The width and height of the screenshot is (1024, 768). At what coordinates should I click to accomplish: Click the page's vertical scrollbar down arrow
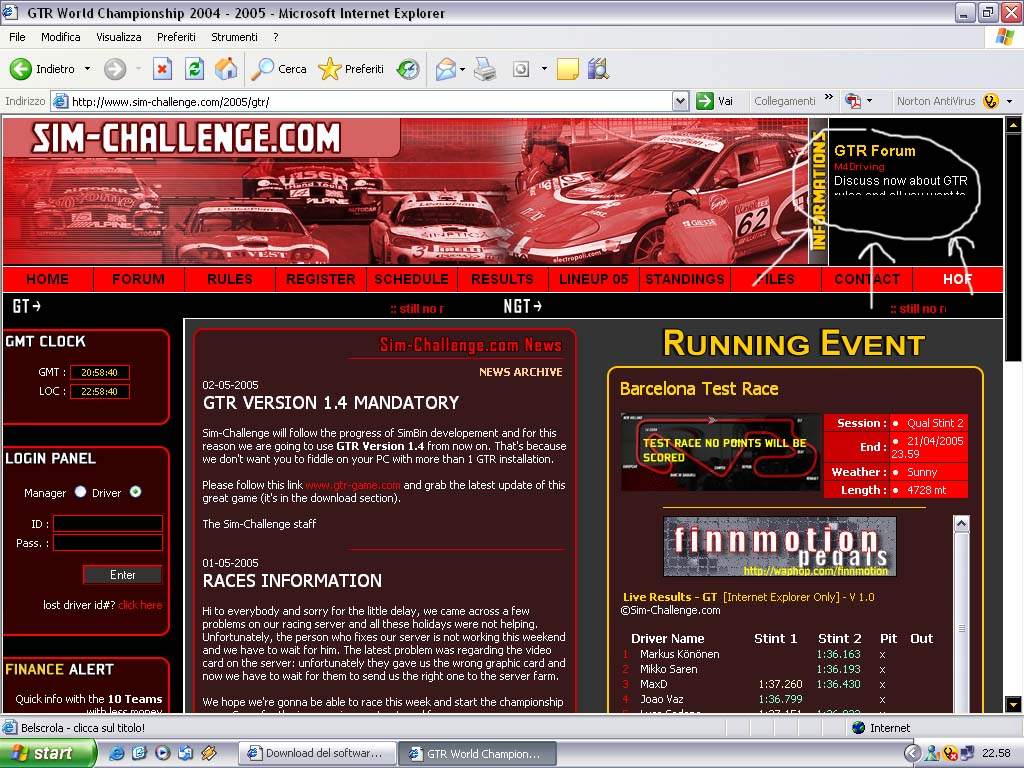point(1012,704)
